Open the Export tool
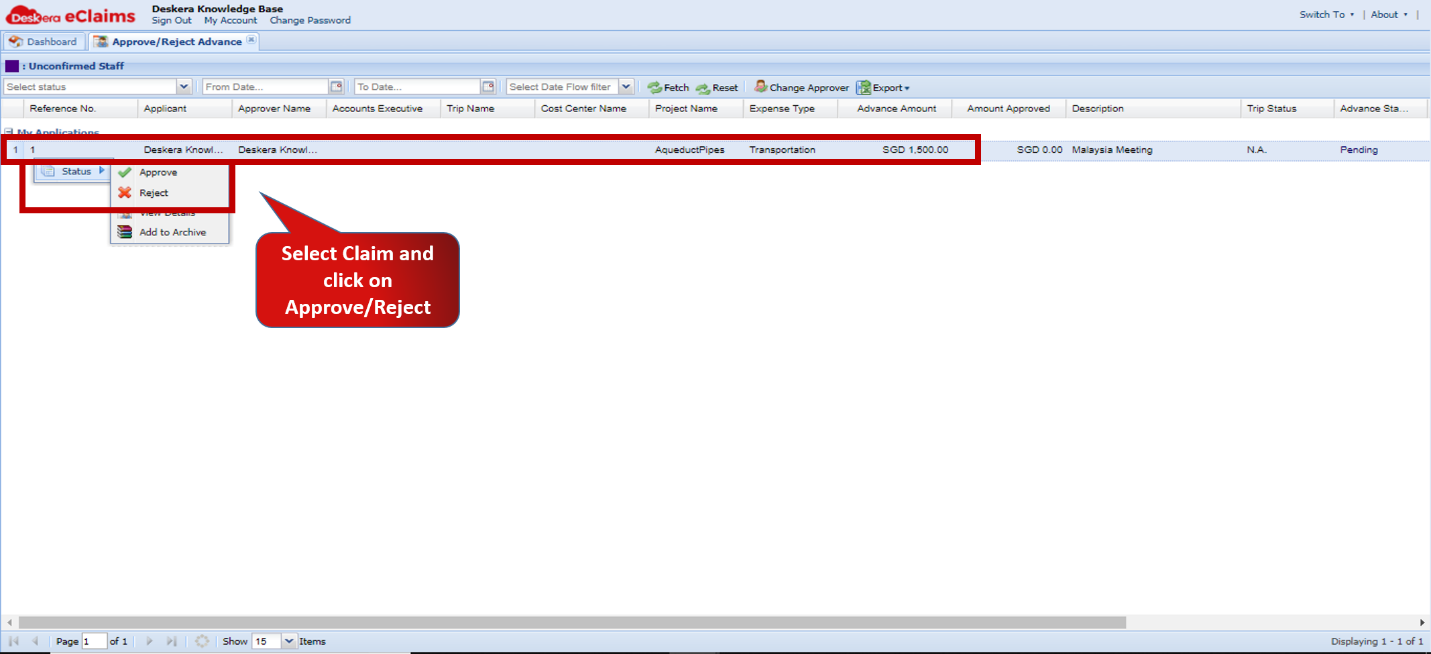The image size is (1431, 654). (x=882, y=87)
